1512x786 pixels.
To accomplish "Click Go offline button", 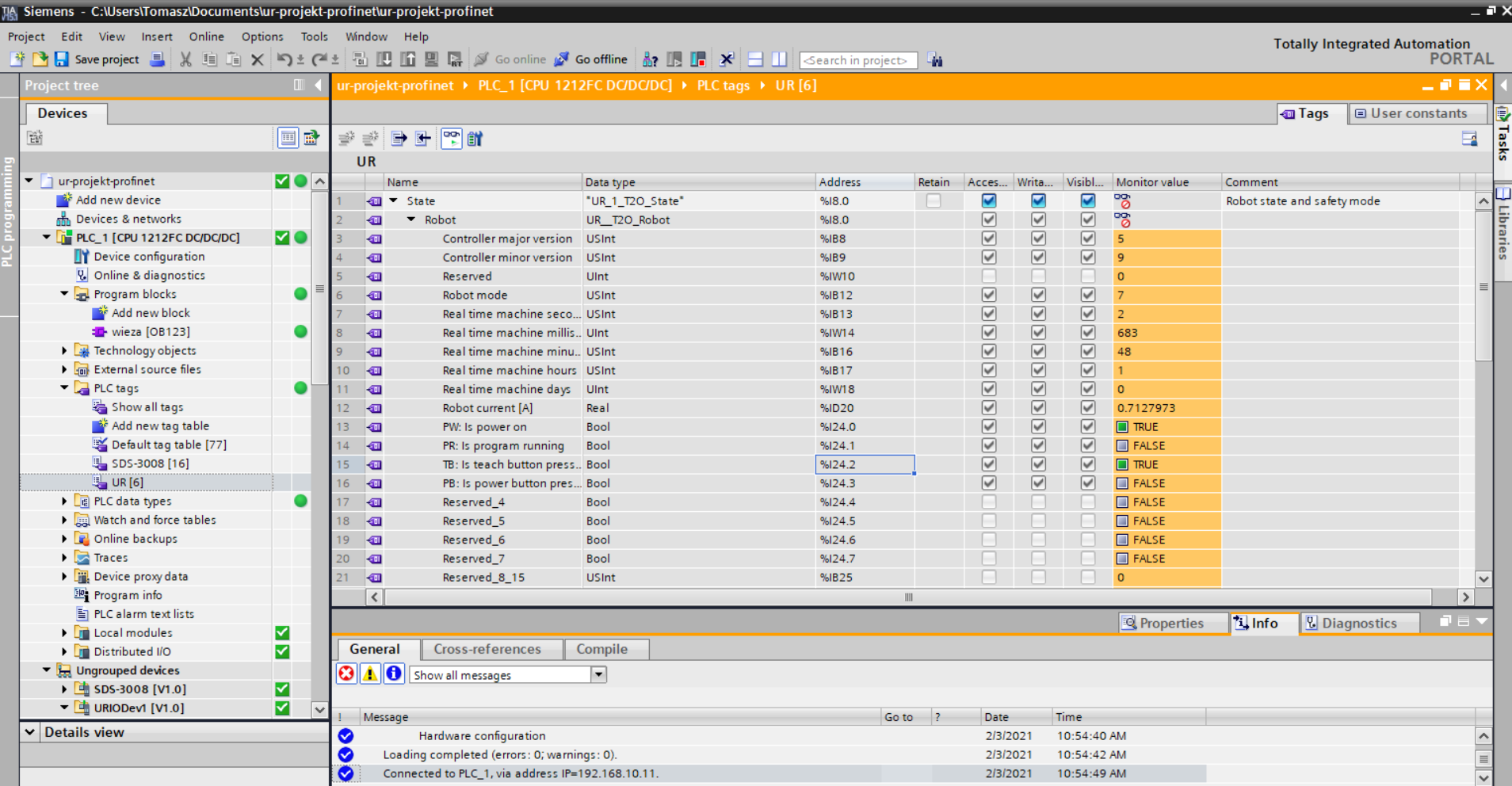I will pyautogui.click(x=591, y=59).
